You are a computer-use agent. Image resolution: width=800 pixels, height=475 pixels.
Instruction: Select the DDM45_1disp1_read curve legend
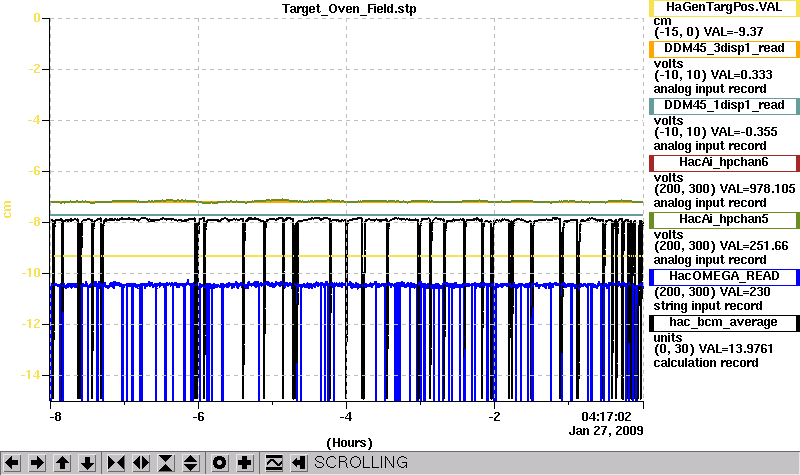[x=724, y=106]
